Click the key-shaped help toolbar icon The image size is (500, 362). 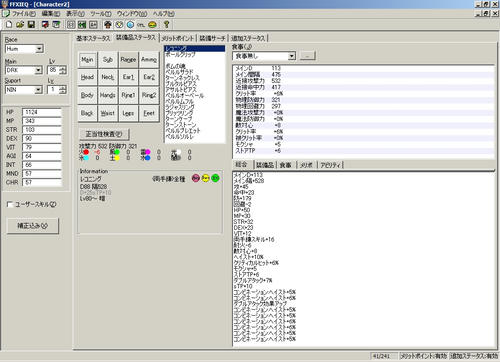click(x=167, y=24)
